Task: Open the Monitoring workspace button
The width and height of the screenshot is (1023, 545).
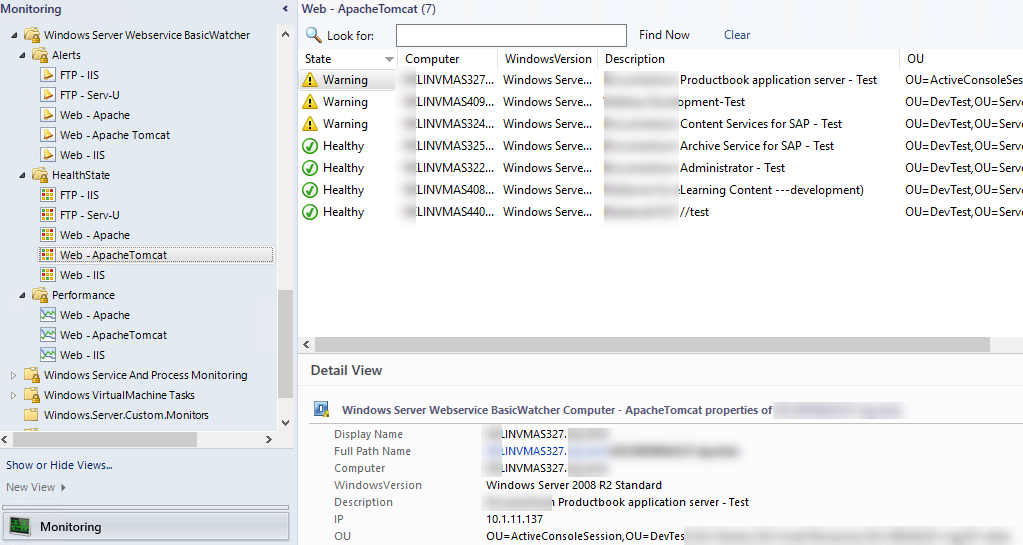Action: (x=145, y=527)
